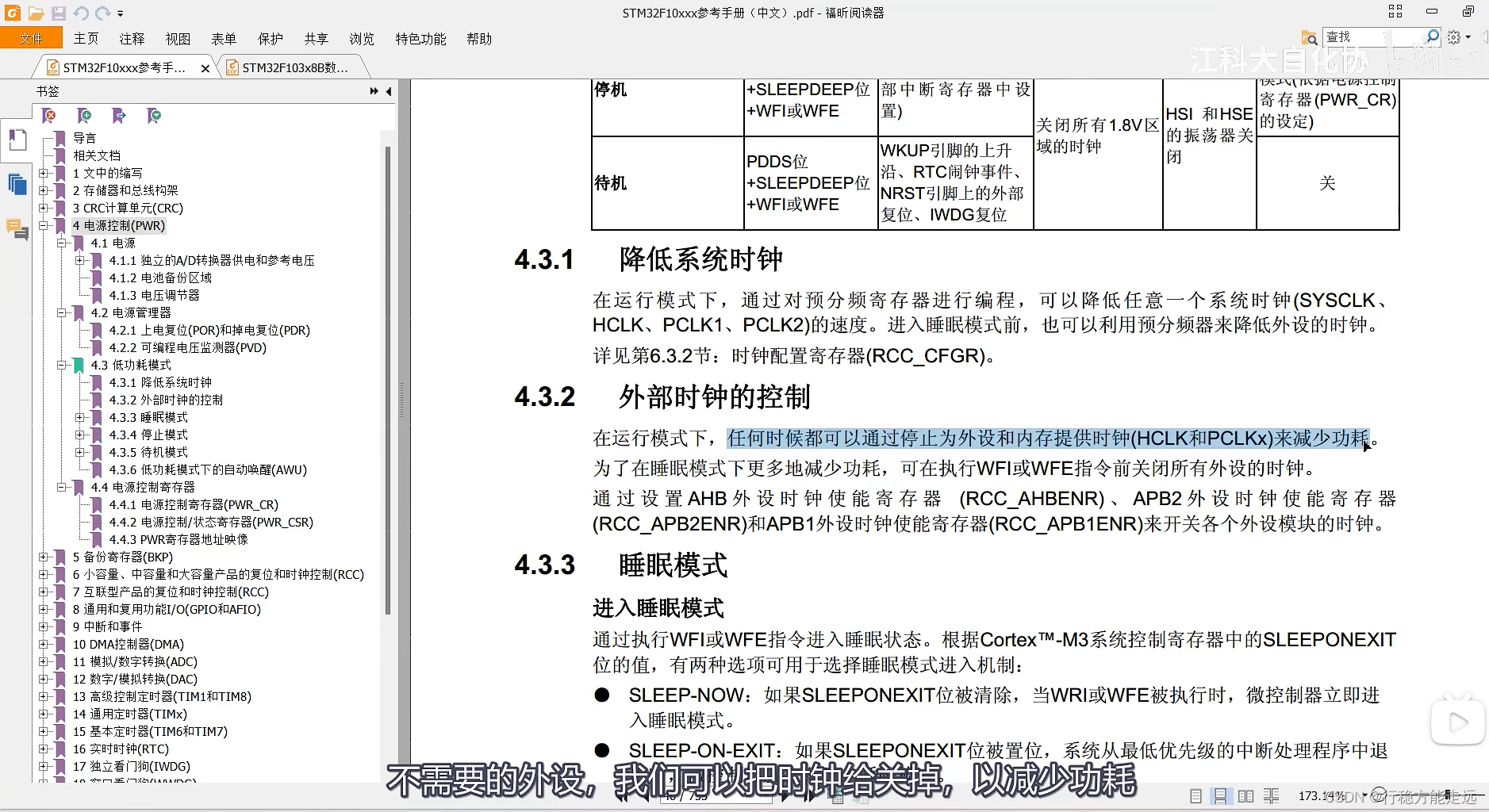Screen dimensions: 1489x812
Task: Go to bookmark 4.3.4 停止模式
Action: [148, 435]
